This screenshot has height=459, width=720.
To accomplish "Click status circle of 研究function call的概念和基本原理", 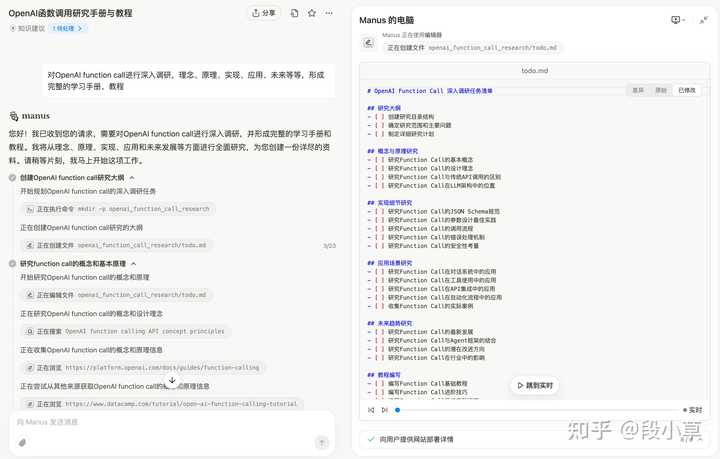I will coord(13,264).
